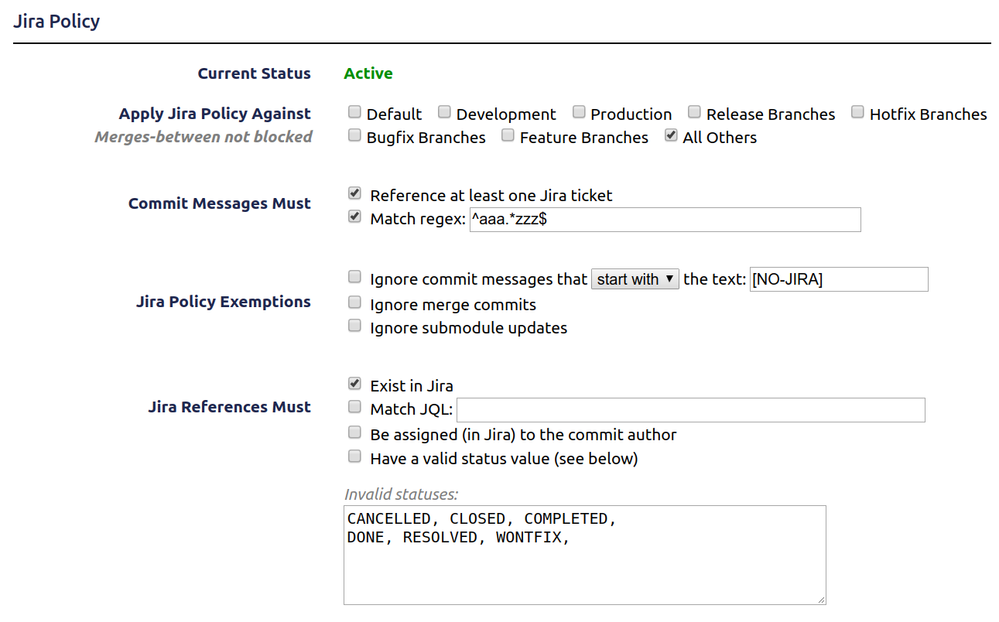Click into the Match regex text field
This screenshot has width=999, height=622.
pyautogui.click(x=665, y=219)
